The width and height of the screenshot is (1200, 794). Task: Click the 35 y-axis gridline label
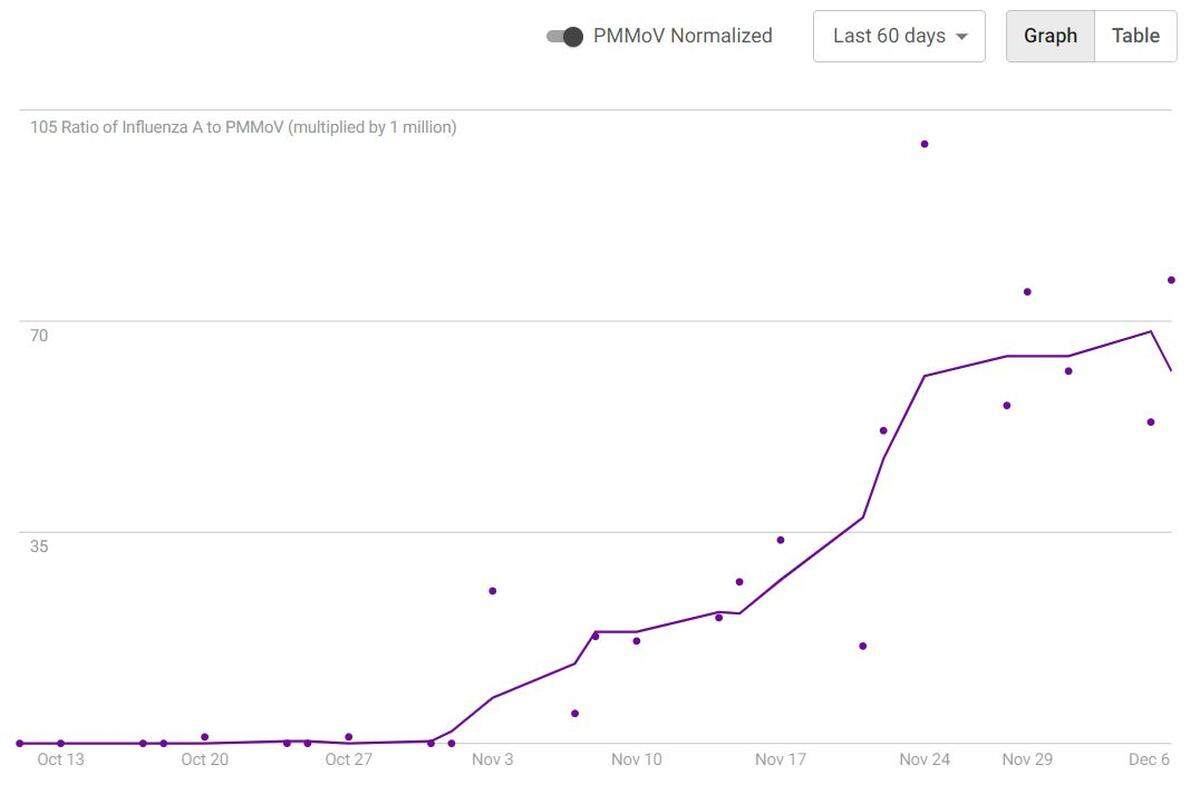[x=39, y=547]
